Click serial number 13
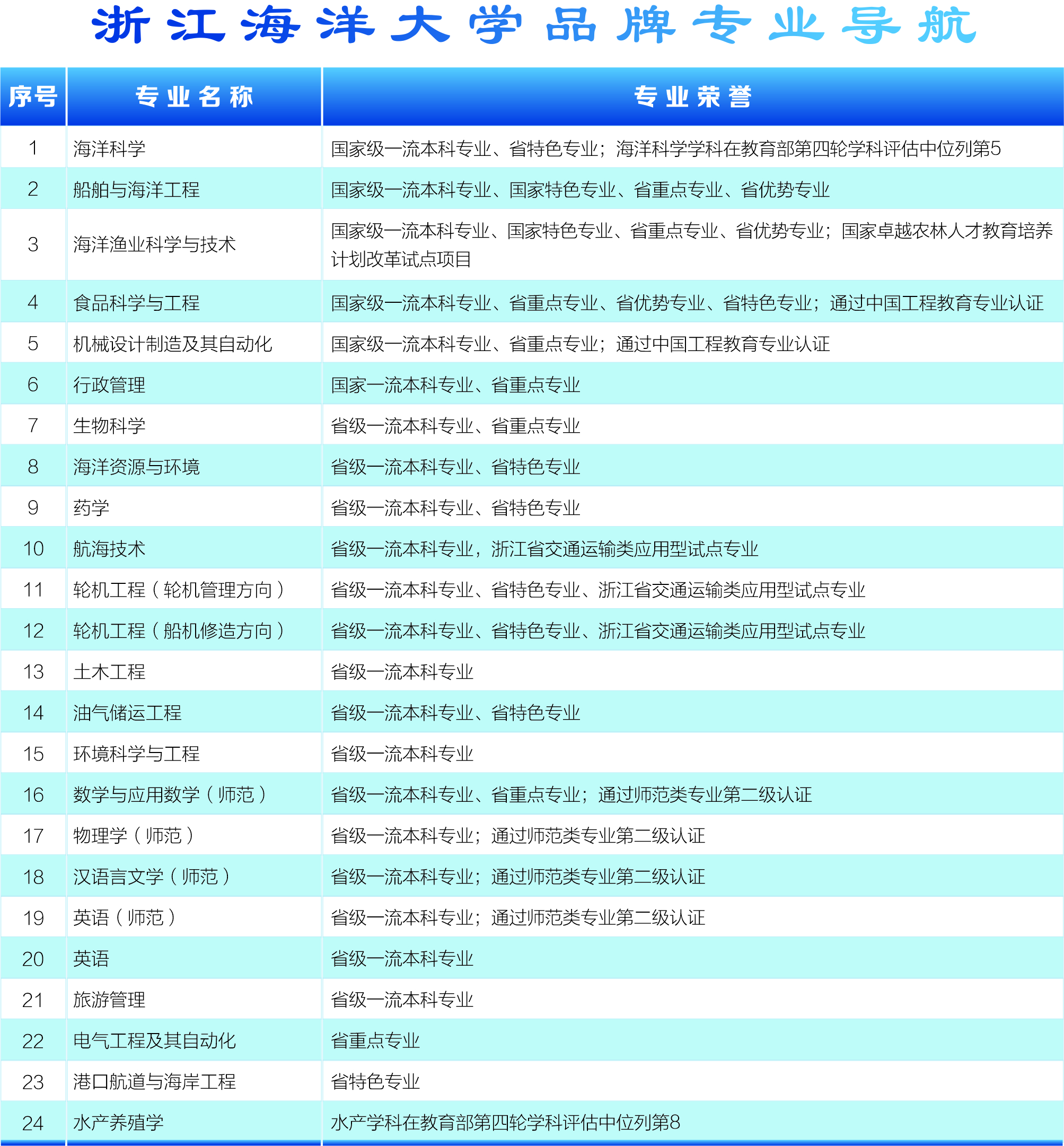This screenshot has width=1064, height=1146. (x=33, y=672)
